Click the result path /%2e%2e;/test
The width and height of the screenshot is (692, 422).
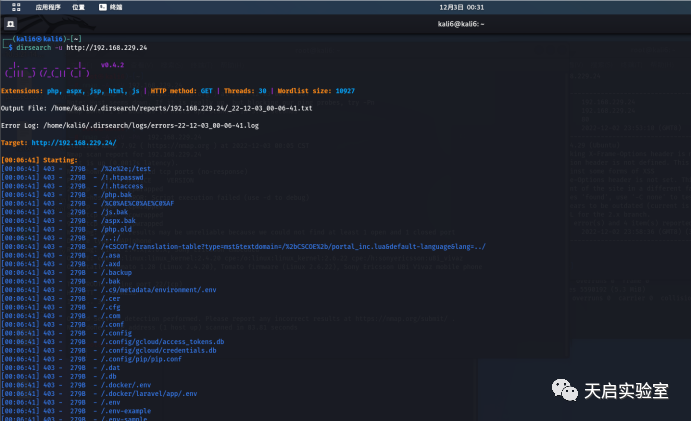click(x=126, y=169)
